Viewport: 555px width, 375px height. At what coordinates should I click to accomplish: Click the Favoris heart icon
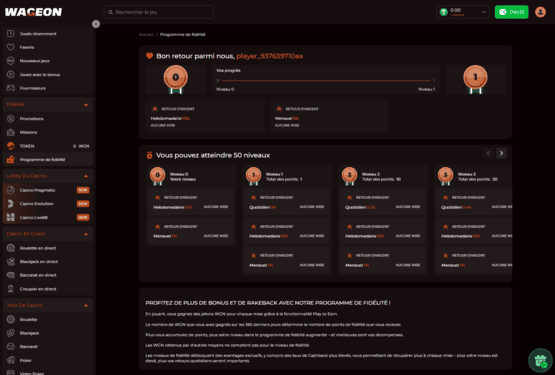coord(11,47)
